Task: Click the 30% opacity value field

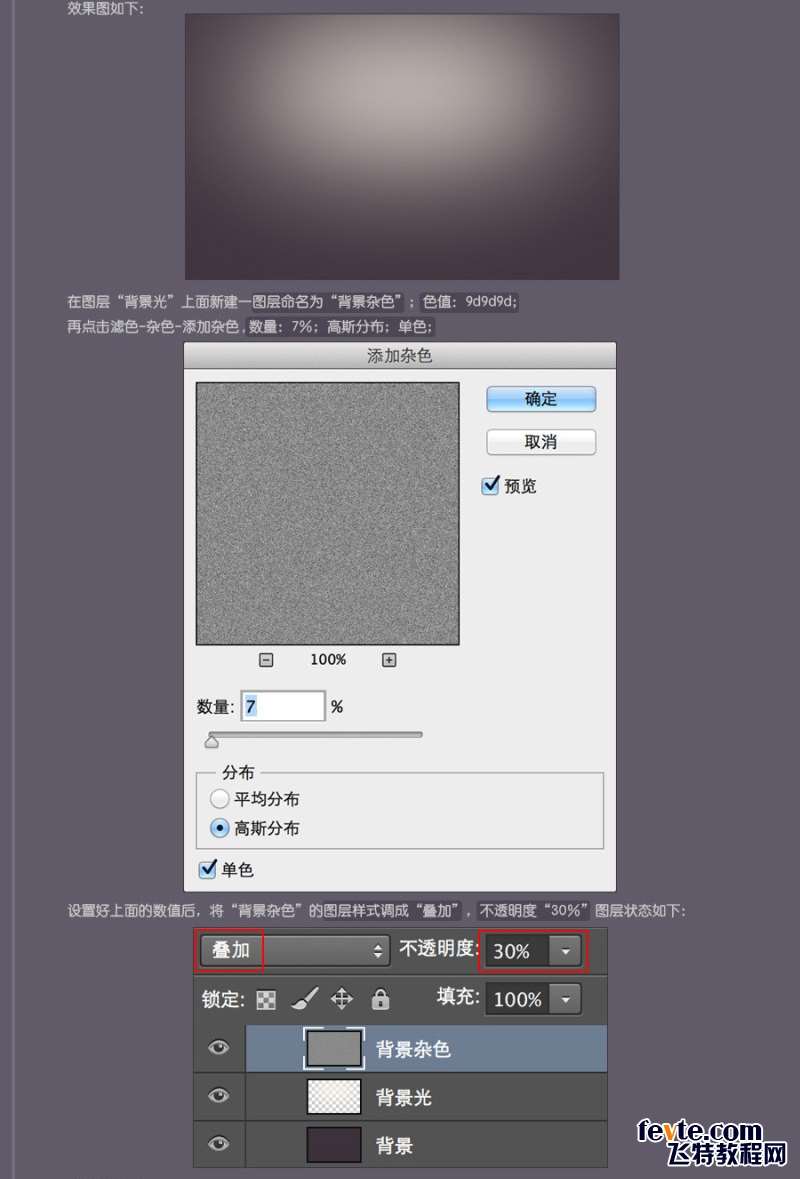Action: click(518, 951)
